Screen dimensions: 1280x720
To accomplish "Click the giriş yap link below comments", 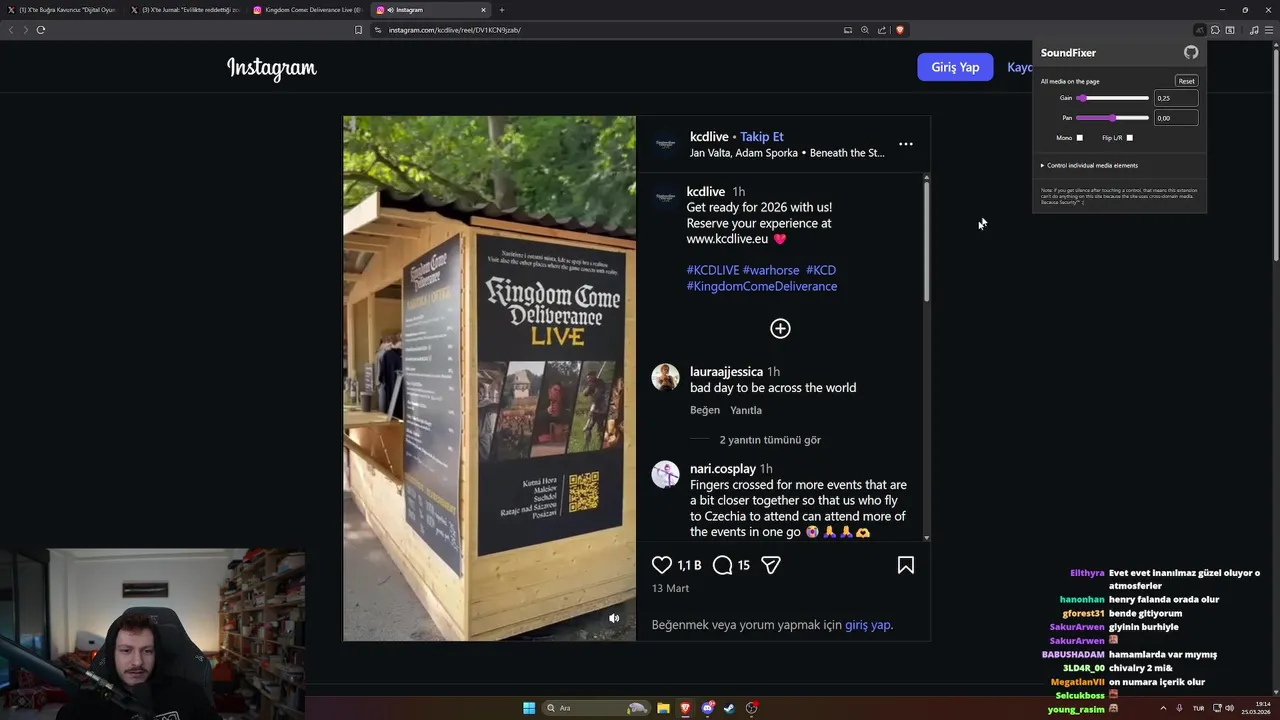I will click(x=867, y=625).
